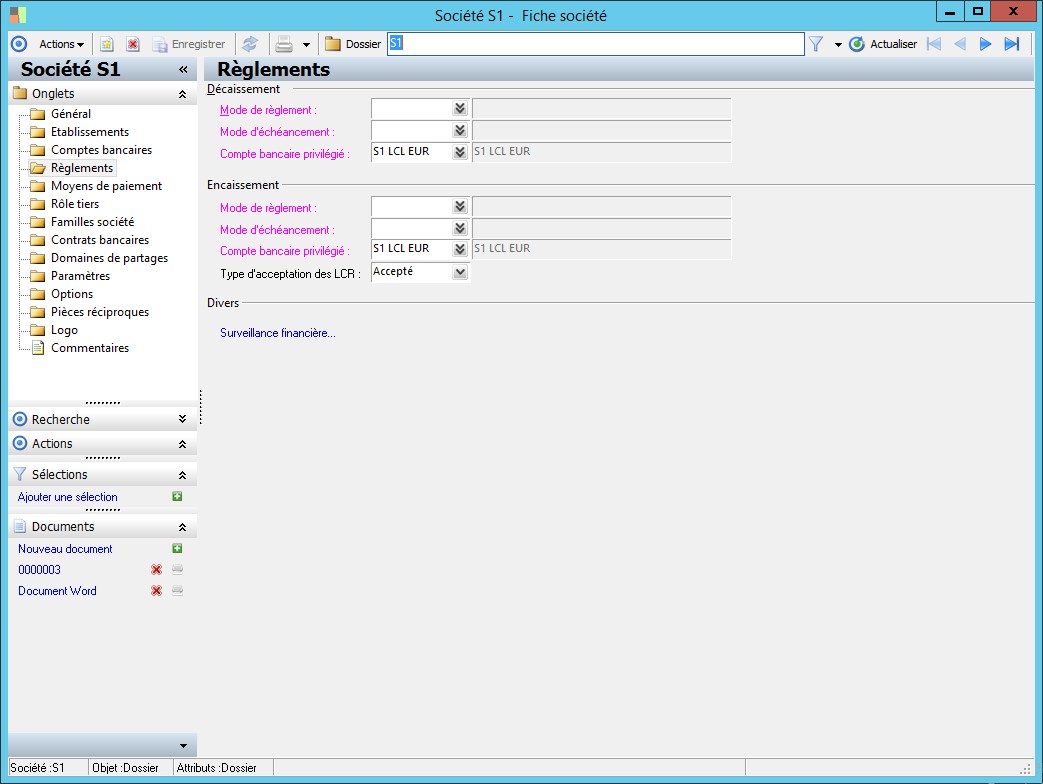Click the red delete icon in toolbar
The height and width of the screenshot is (784, 1043).
point(132,44)
